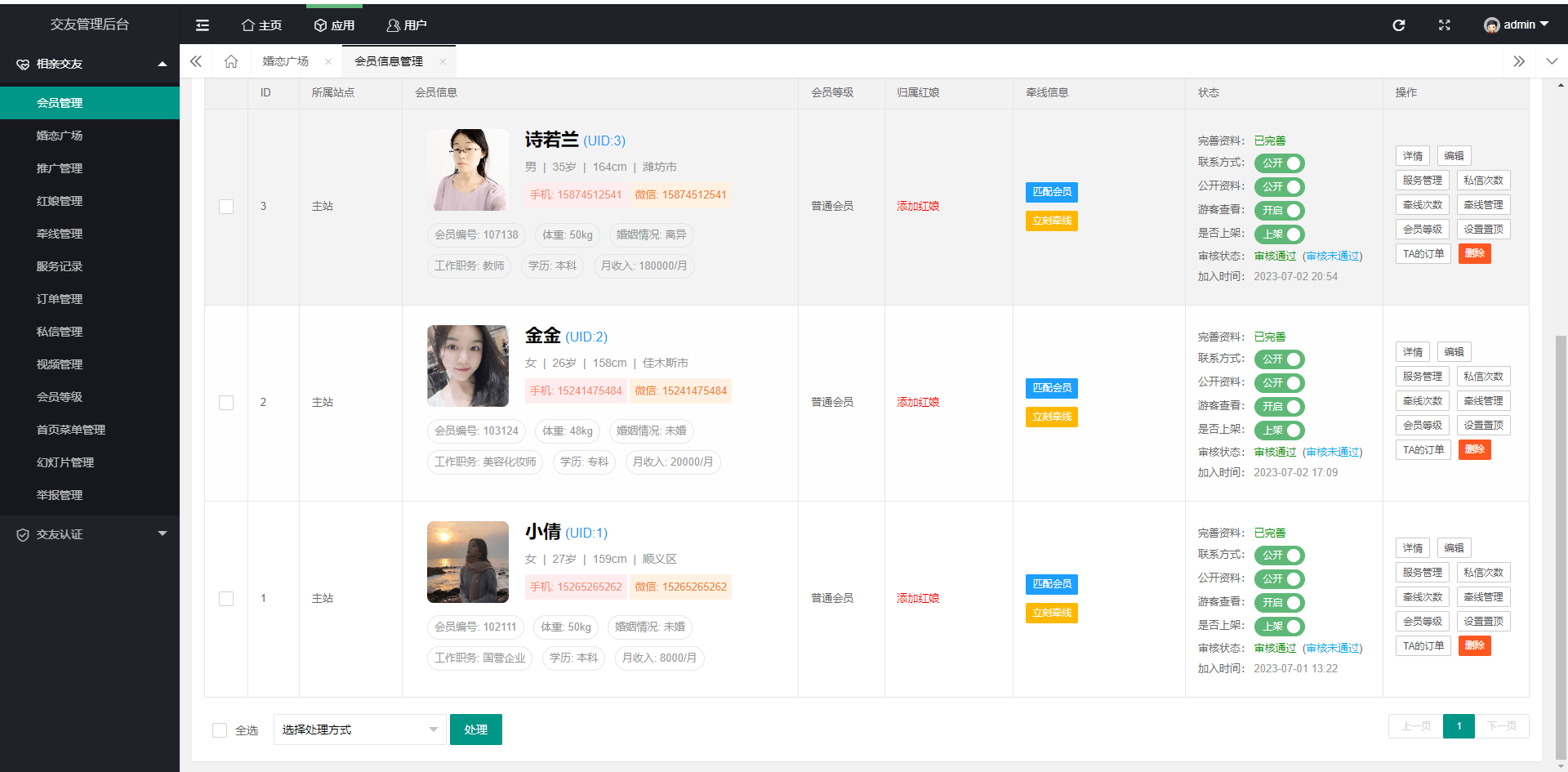The width and height of the screenshot is (1568, 772).
Task: Click 匹配会员 button for 诗若兰
Action: (1052, 192)
